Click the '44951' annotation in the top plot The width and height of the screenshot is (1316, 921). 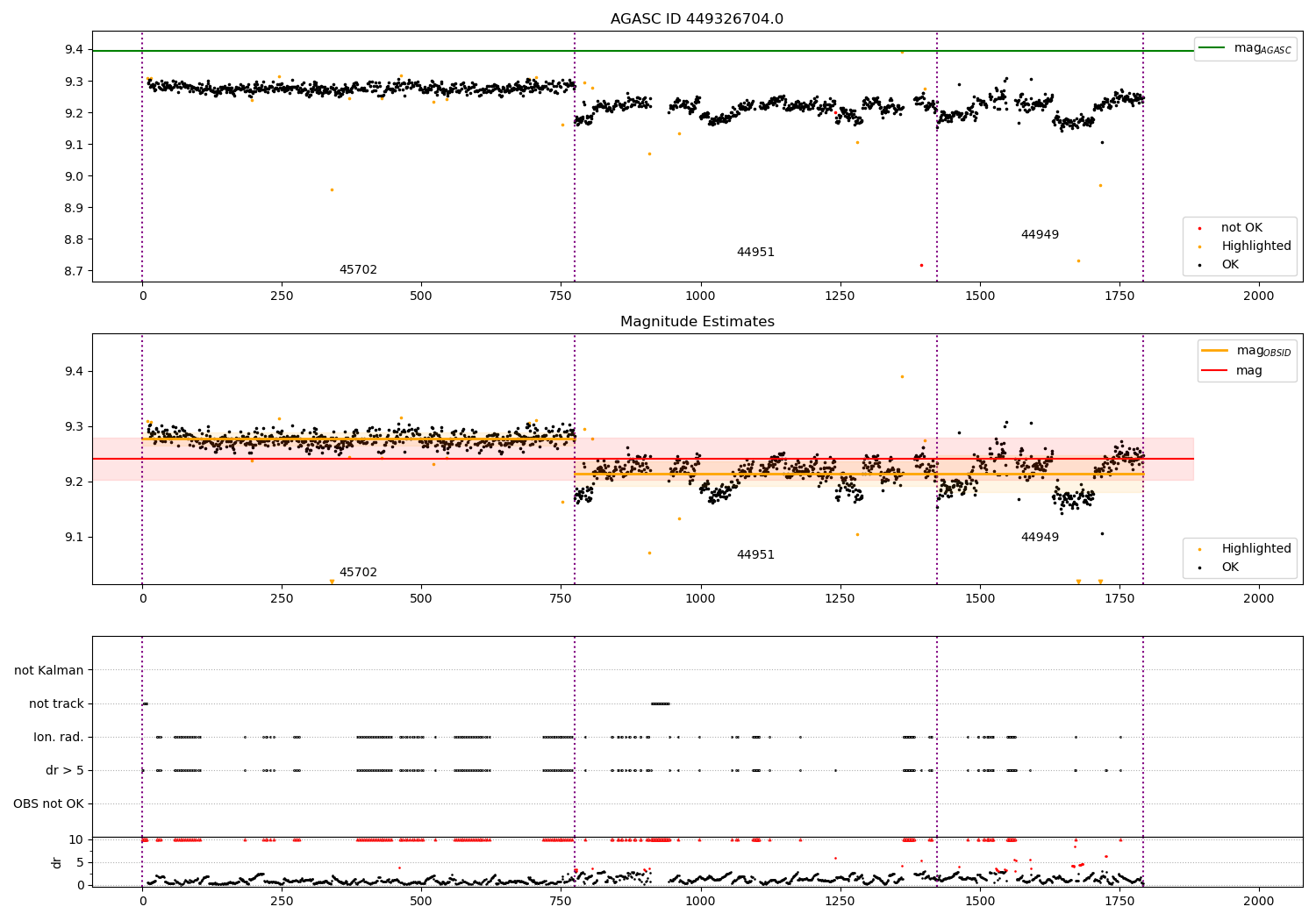tap(755, 253)
